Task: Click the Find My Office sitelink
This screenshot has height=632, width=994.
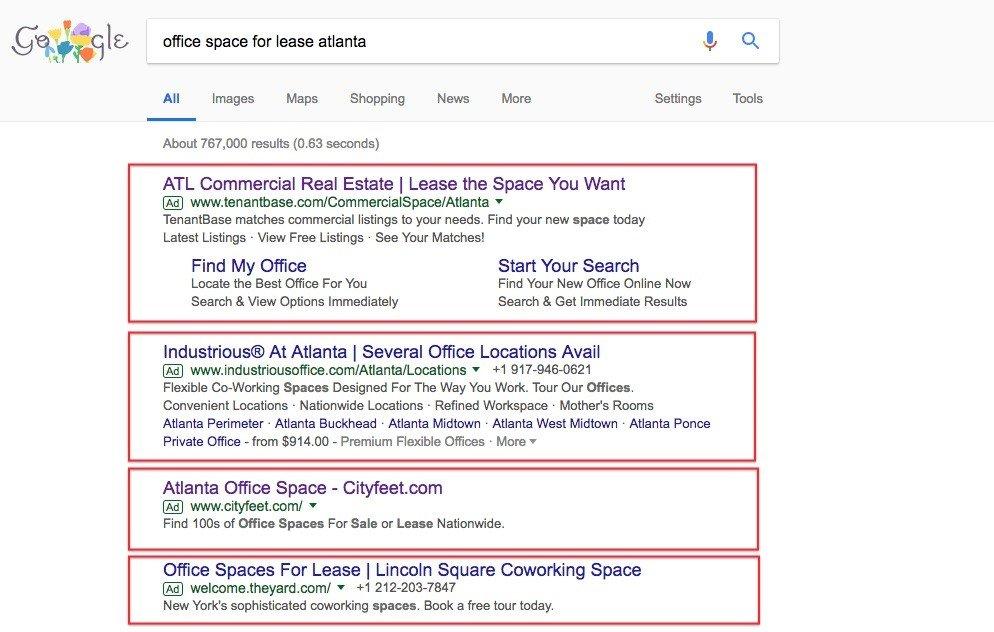Action: point(248,266)
